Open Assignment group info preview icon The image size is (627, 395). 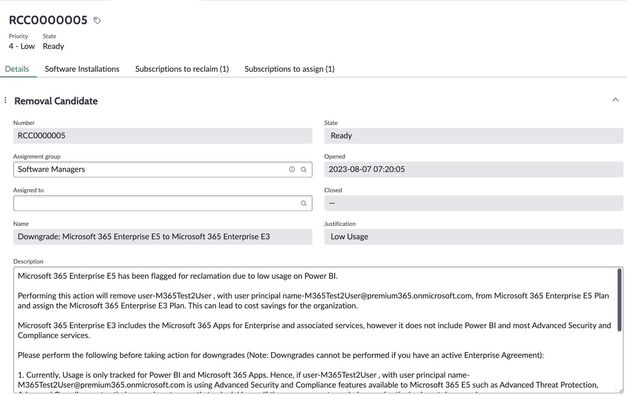coord(292,170)
